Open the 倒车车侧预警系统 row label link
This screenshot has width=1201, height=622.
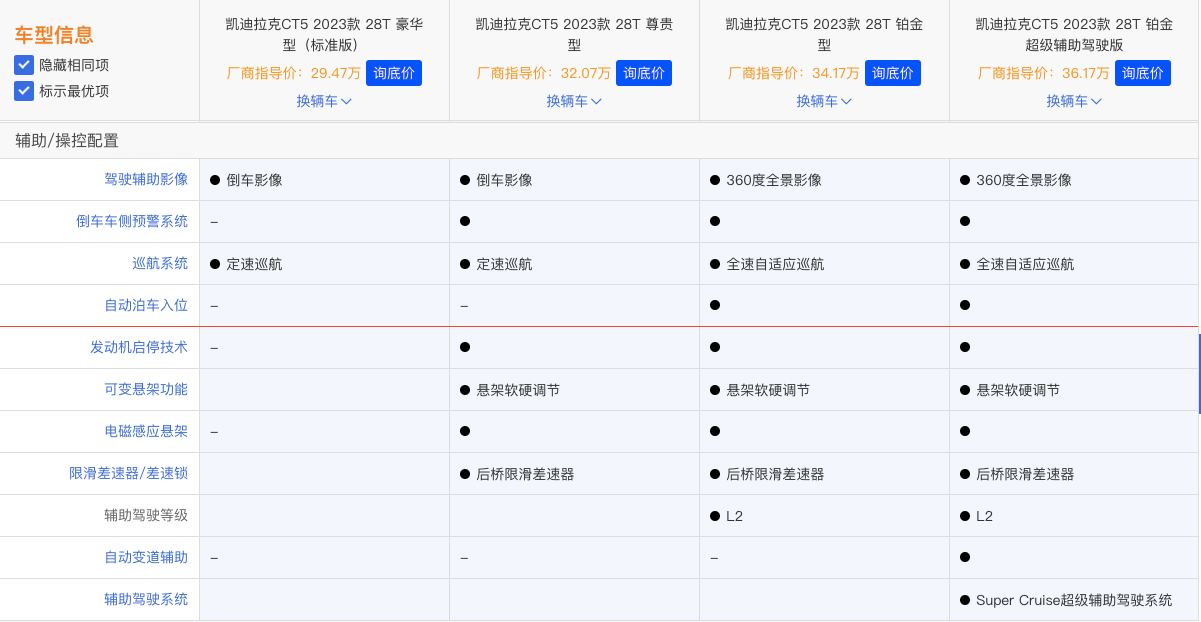pos(132,222)
